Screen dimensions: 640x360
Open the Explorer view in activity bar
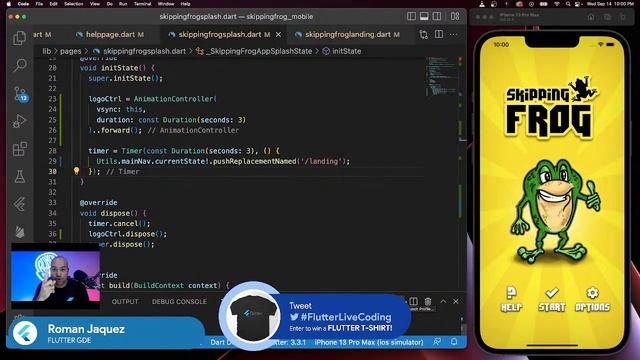pos(19,38)
